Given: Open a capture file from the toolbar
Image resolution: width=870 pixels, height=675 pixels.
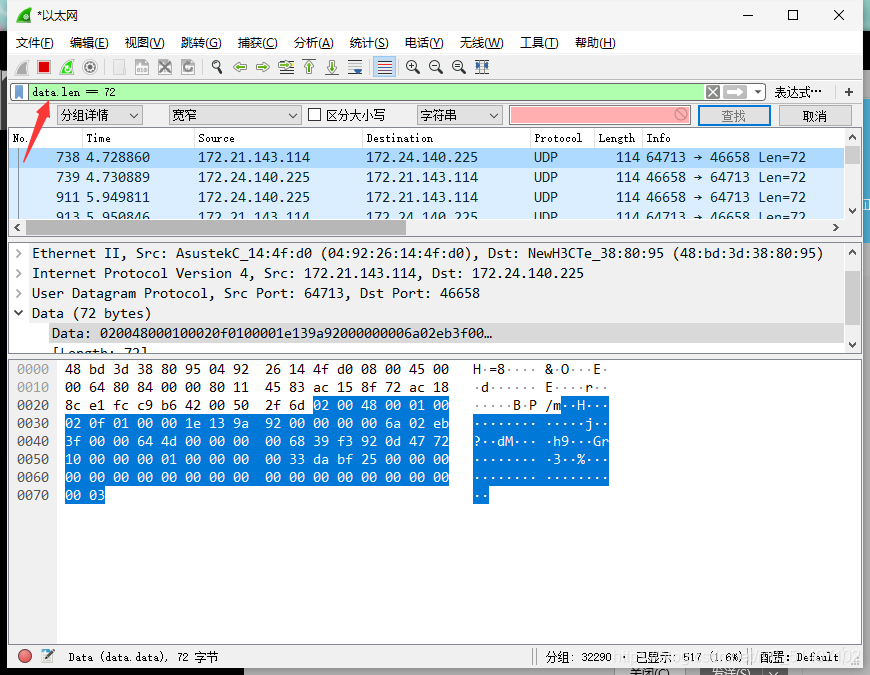Looking at the screenshot, I should [x=119, y=67].
